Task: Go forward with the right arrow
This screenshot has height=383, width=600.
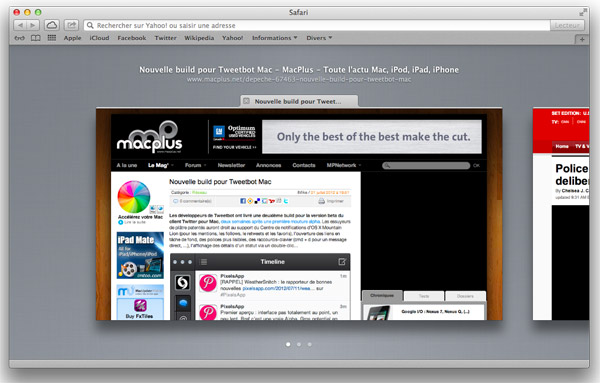Action: point(33,25)
